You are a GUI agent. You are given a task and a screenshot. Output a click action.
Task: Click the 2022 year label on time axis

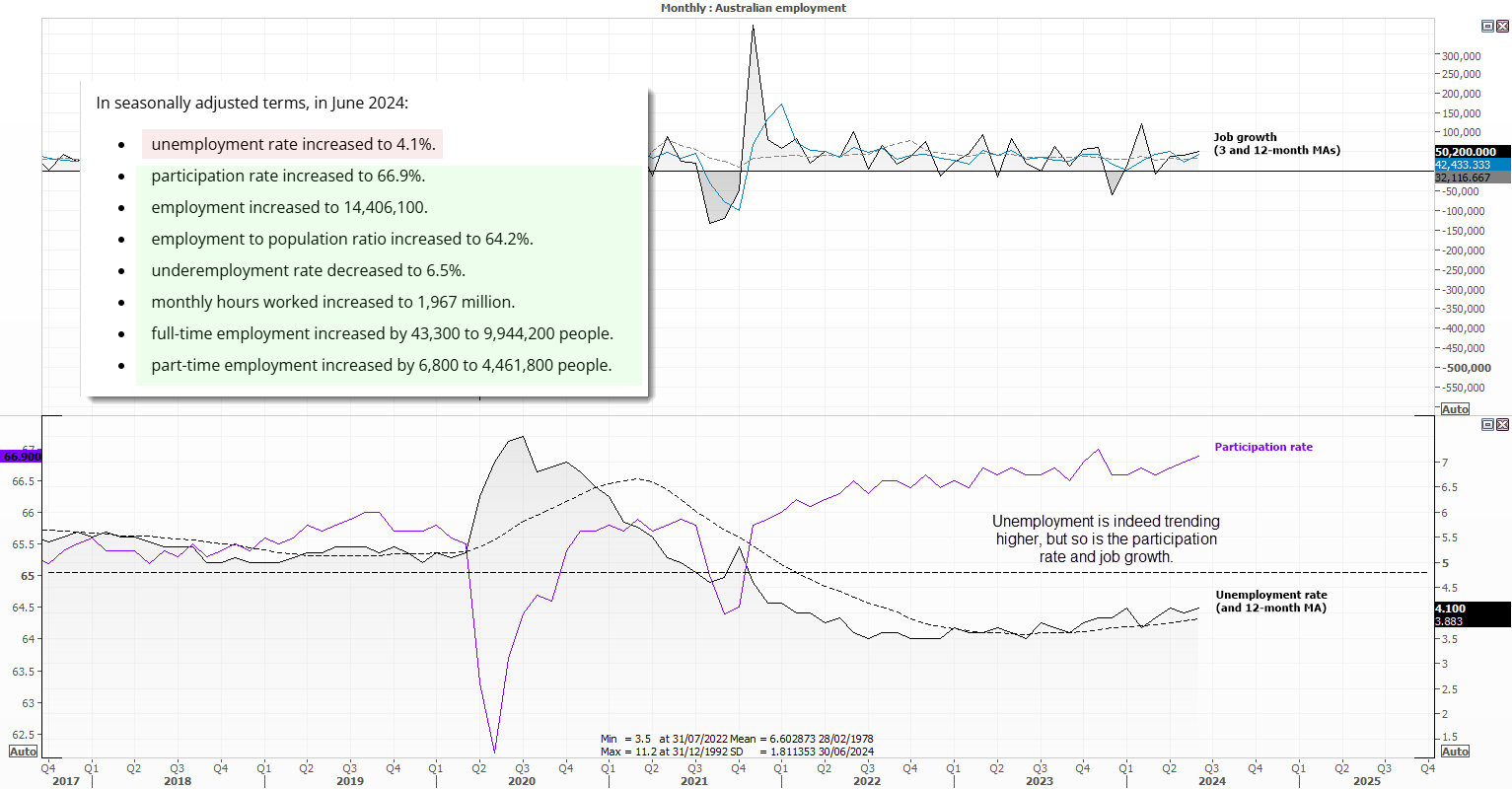[x=867, y=781]
